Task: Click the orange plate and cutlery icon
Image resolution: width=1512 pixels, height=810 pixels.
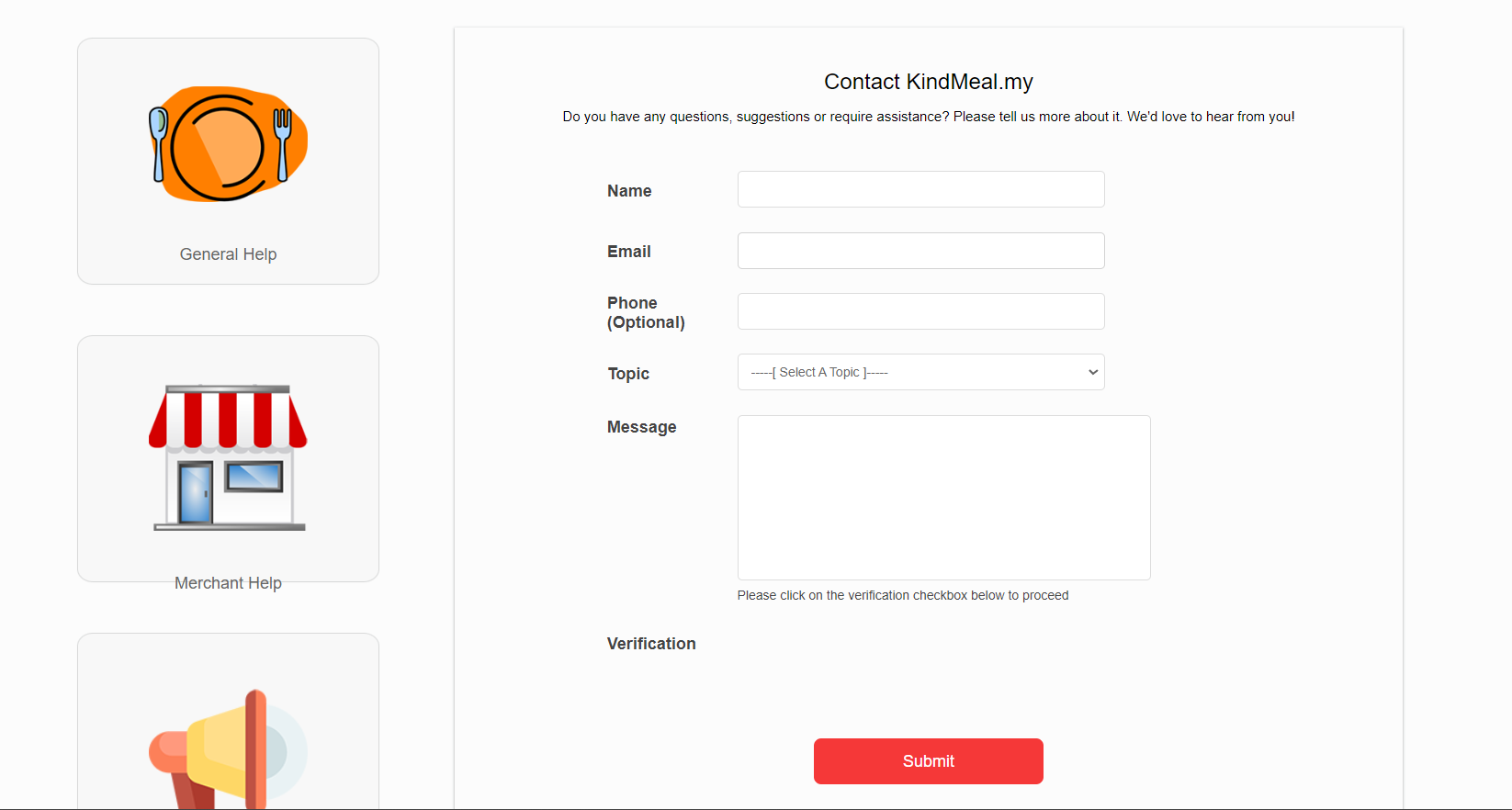Action: 228,144
